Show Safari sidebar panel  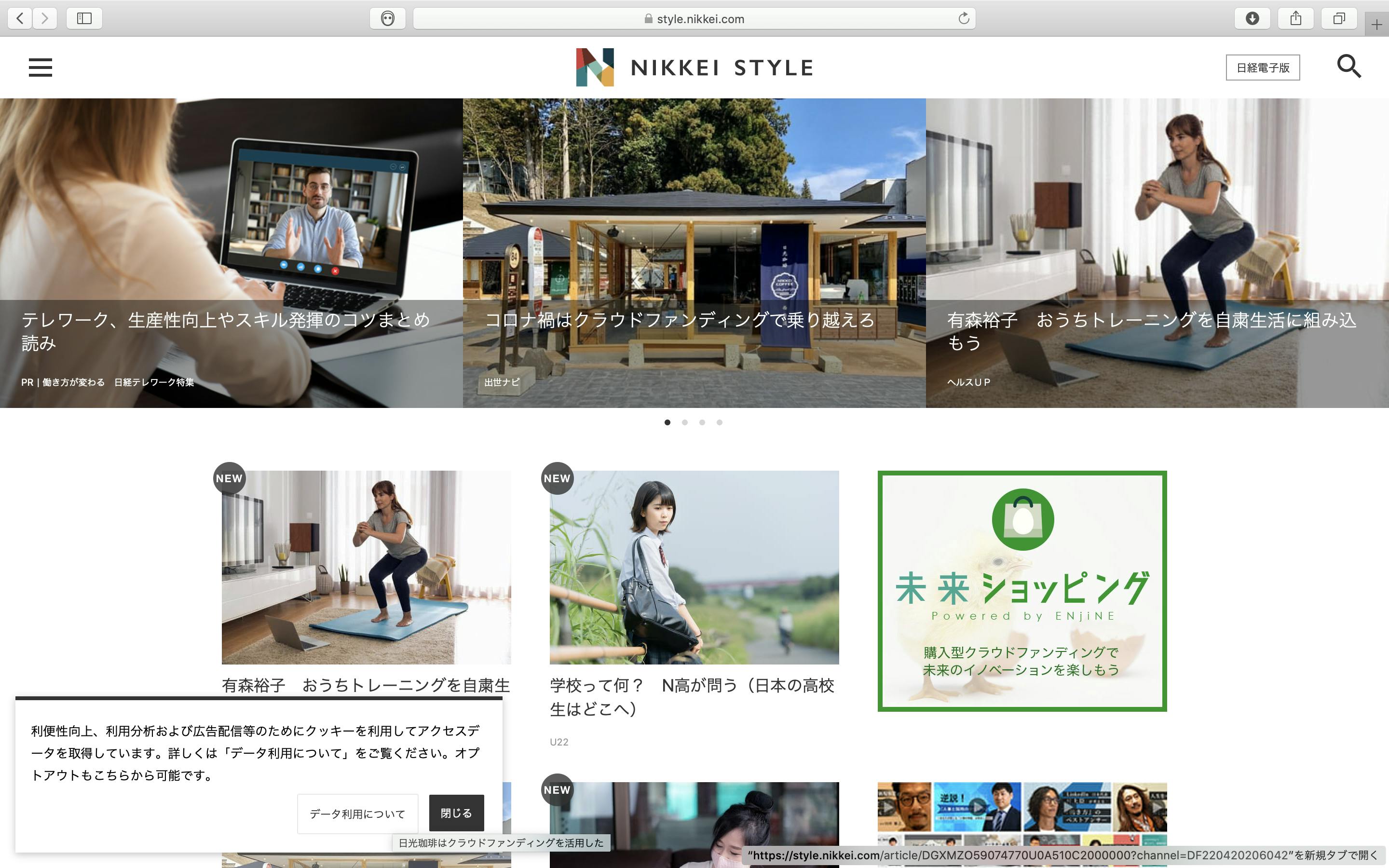[x=84, y=18]
